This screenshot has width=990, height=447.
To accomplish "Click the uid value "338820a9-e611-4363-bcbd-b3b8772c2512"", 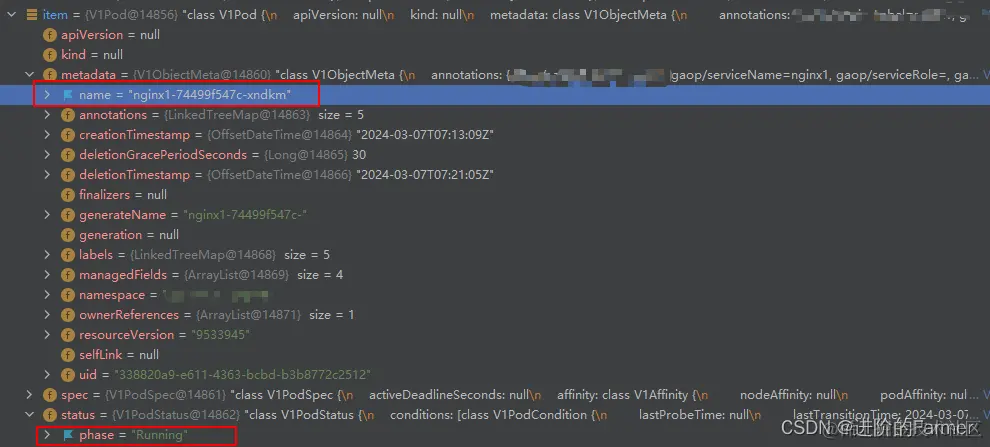I will point(242,374).
